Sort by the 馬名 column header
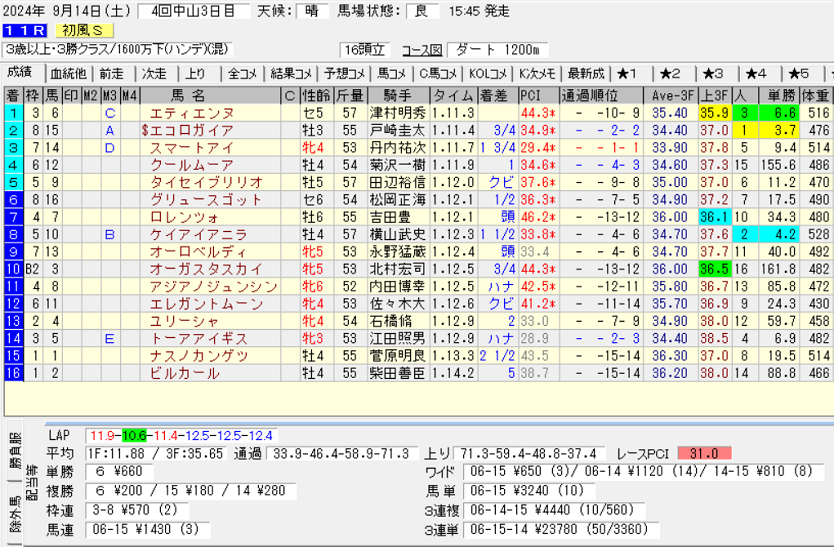 click(188, 96)
